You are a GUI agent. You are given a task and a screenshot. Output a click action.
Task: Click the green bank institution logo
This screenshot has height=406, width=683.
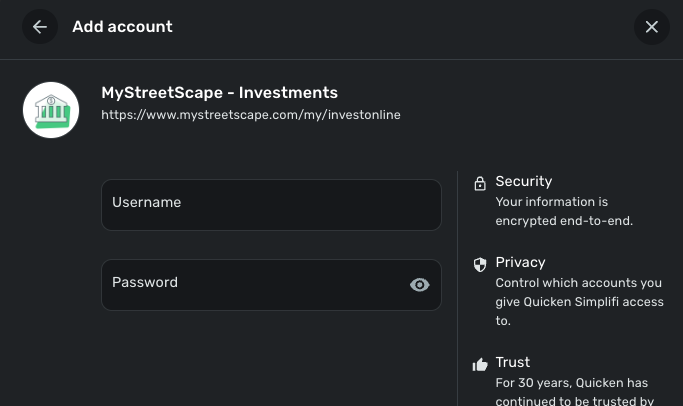[x=51, y=110]
